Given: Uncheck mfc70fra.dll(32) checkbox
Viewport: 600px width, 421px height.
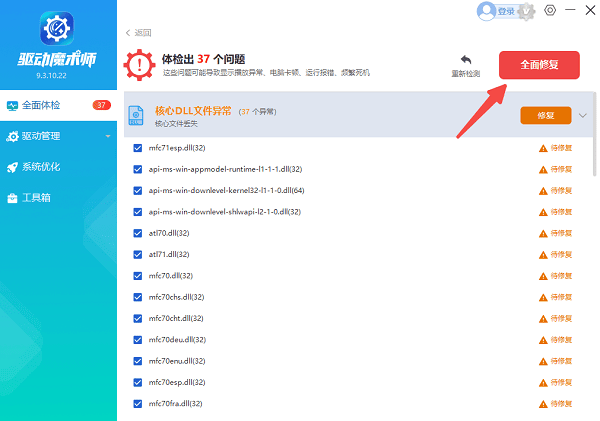Looking at the screenshot, I should 138,404.
